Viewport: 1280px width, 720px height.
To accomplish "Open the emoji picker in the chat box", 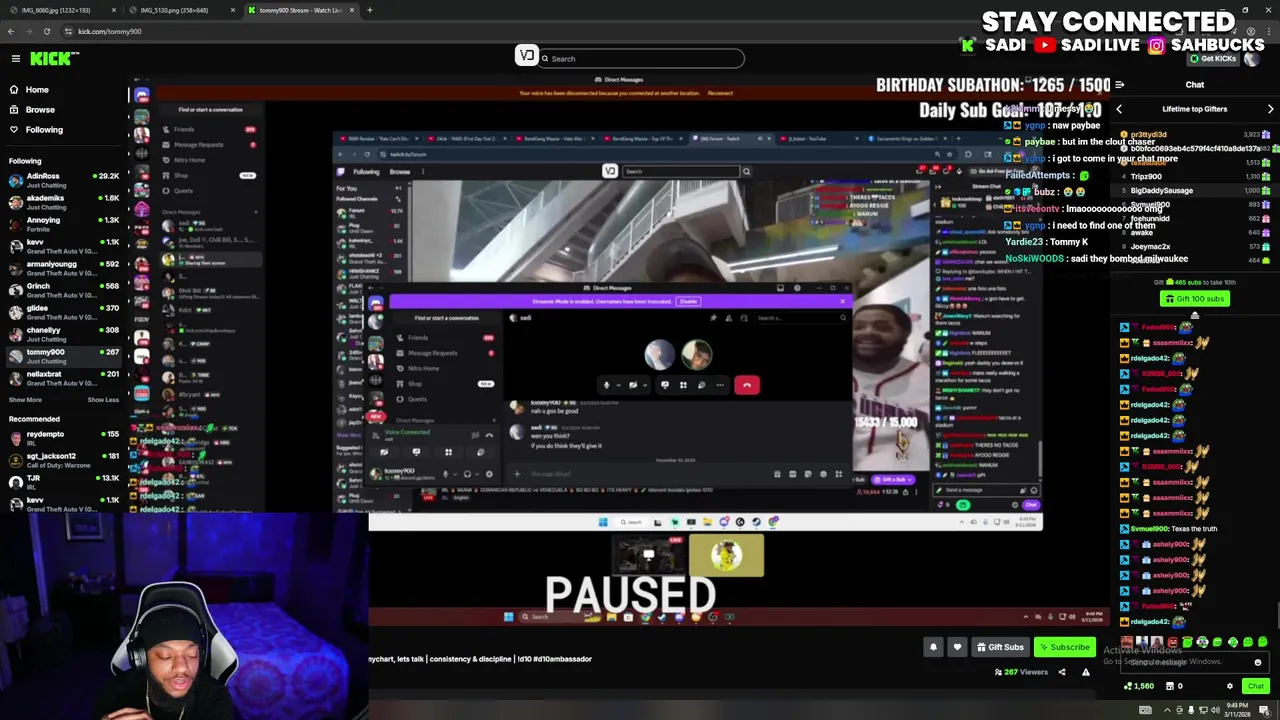I will (x=1258, y=662).
